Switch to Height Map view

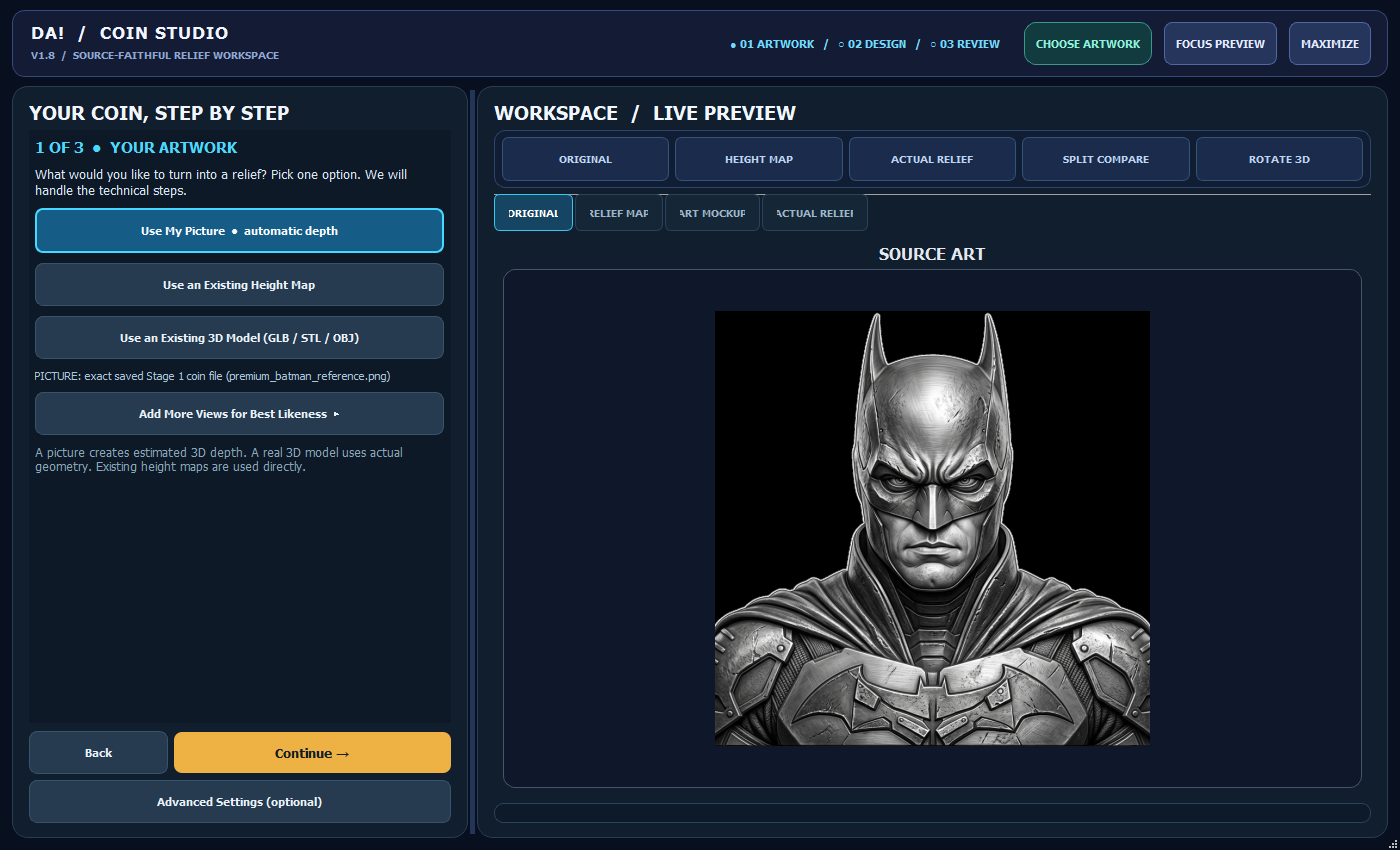click(759, 159)
